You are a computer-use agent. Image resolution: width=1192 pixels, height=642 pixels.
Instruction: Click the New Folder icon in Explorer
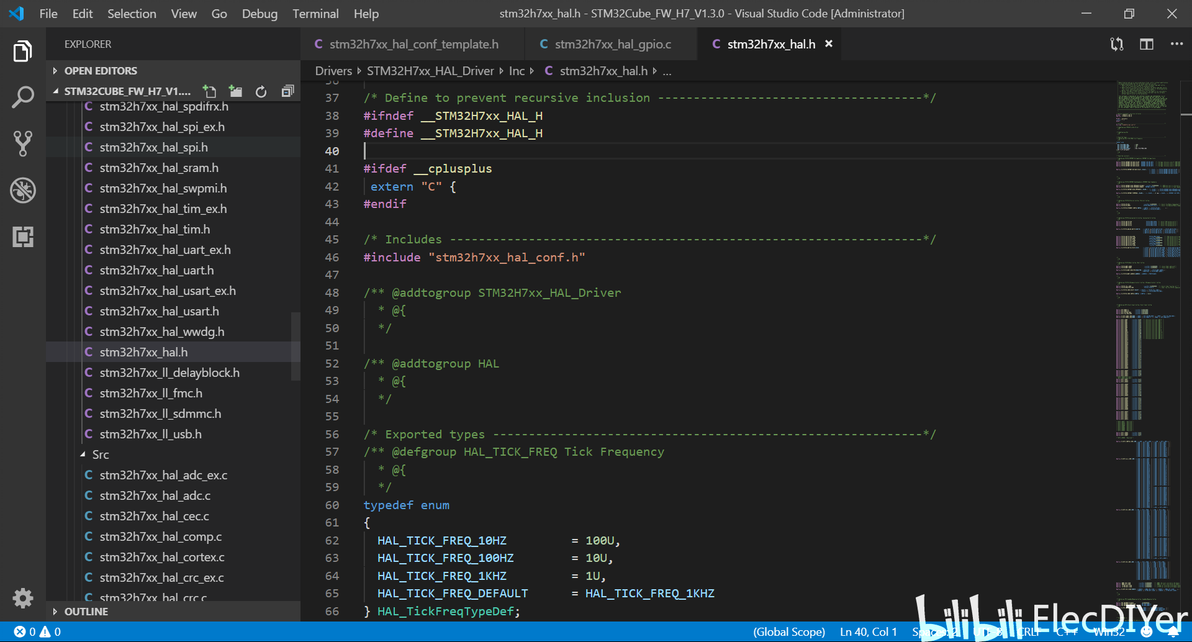click(x=235, y=92)
